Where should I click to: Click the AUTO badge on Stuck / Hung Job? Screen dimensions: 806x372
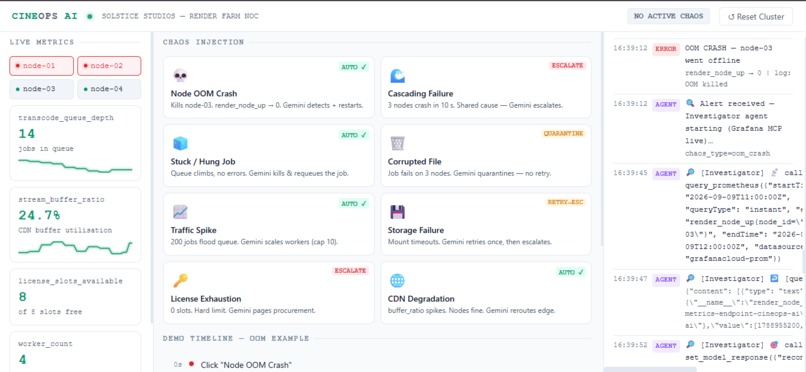tap(354, 135)
